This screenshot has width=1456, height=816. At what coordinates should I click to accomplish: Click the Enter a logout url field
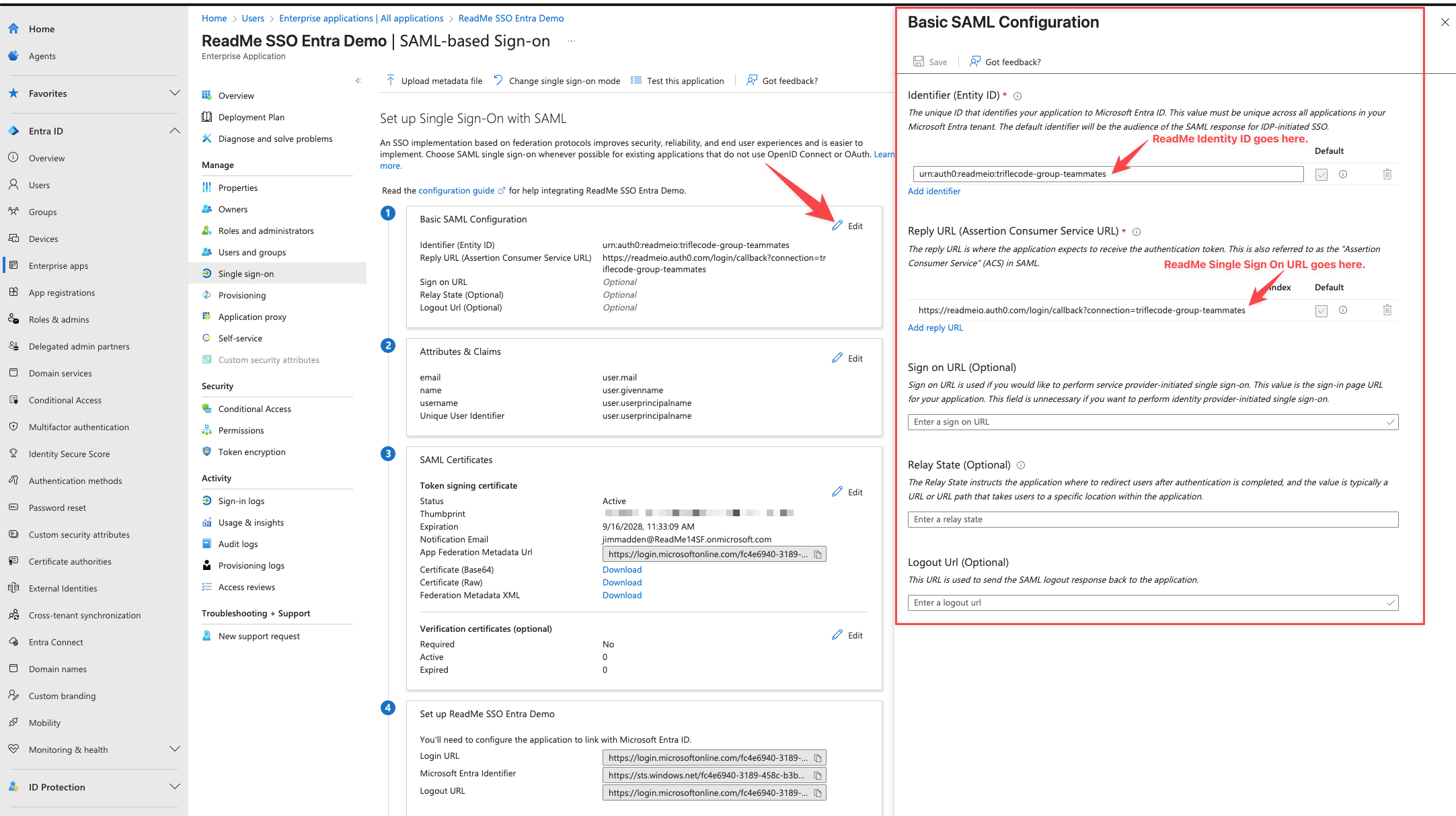coord(1153,603)
